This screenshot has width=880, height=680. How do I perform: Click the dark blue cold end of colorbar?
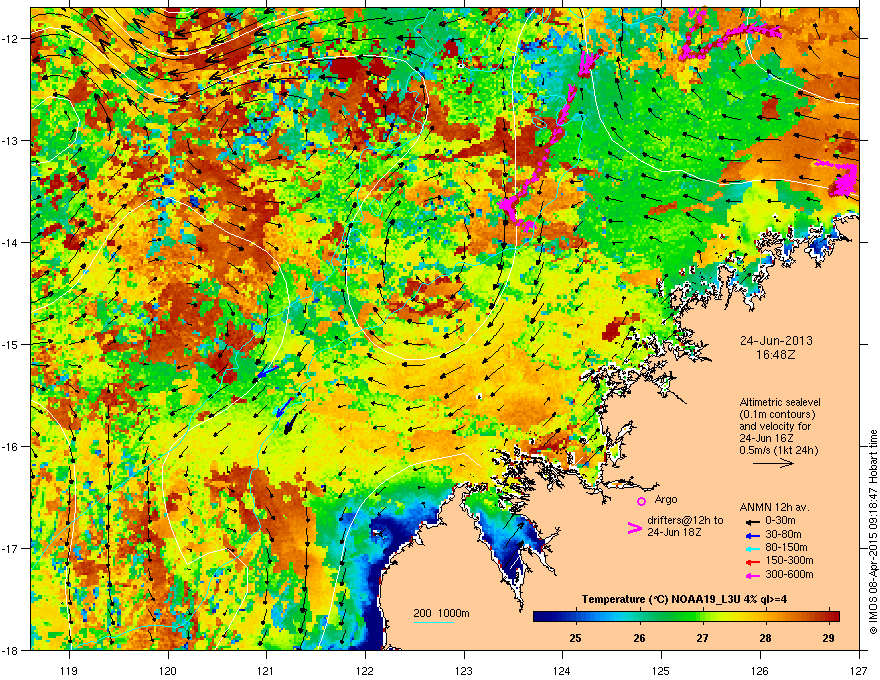click(x=544, y=617)
